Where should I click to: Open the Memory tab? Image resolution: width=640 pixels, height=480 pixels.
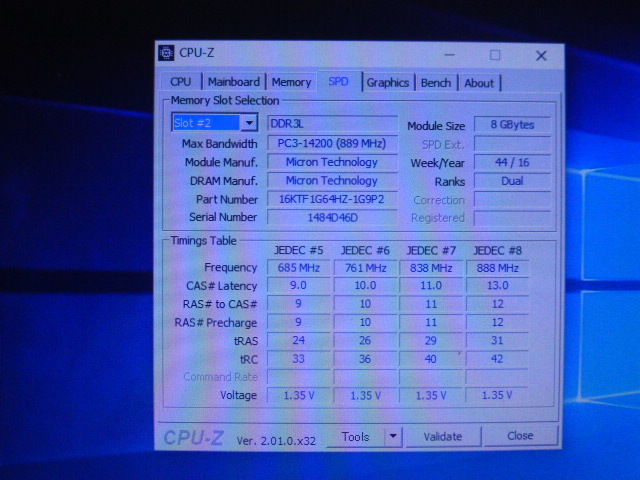click(x=291, y=82)
